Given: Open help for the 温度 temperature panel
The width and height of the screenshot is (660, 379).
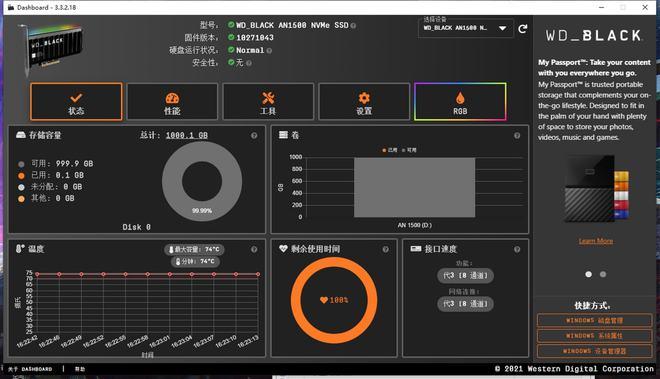Looking at the screenshot, I should click(x=254, y=249).
